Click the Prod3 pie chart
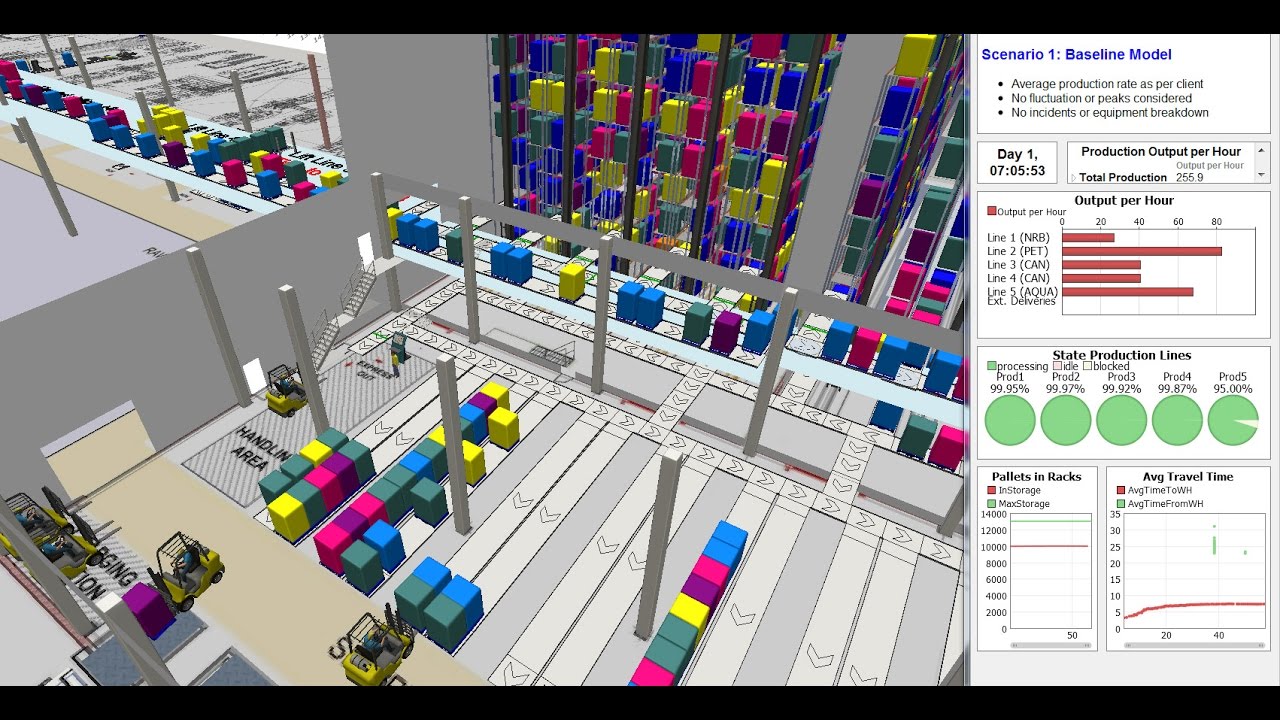Image resolution: width=1280 pixels, height=720 pixels. point(1122,420)
